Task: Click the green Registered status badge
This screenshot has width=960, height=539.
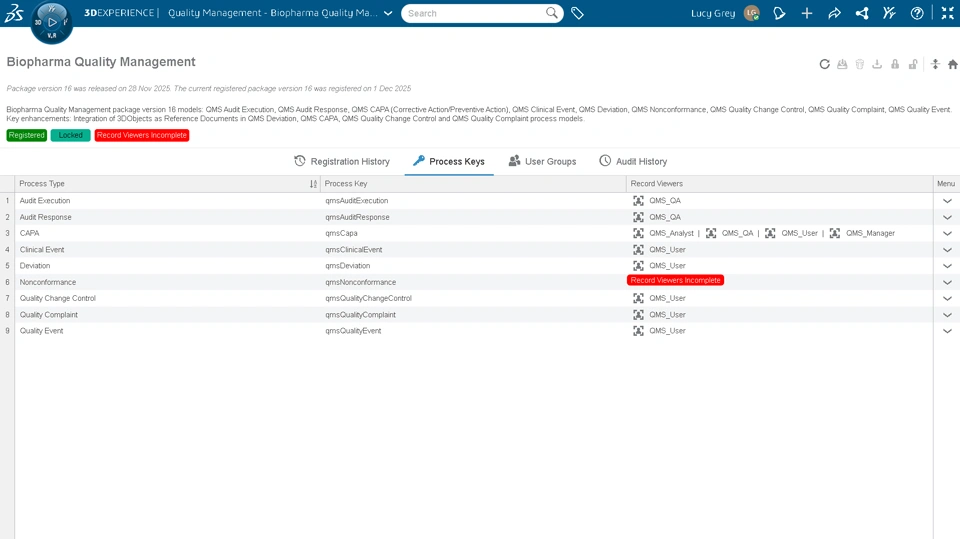Action: click(x=26, y=135)
